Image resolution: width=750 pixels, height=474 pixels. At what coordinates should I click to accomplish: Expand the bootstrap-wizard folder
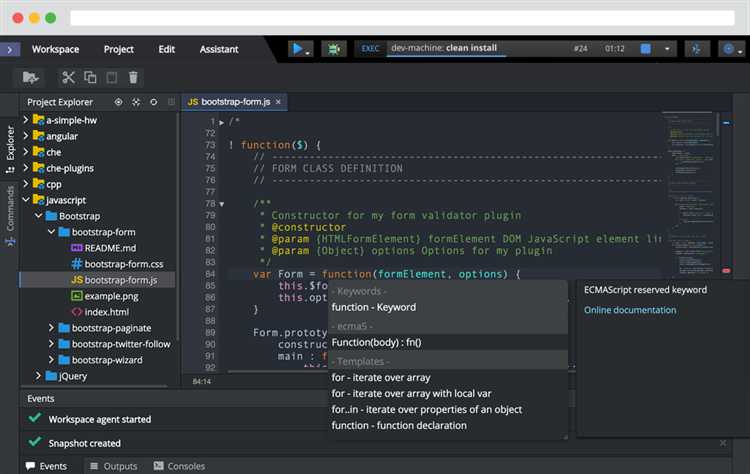(x=51, y=360)
